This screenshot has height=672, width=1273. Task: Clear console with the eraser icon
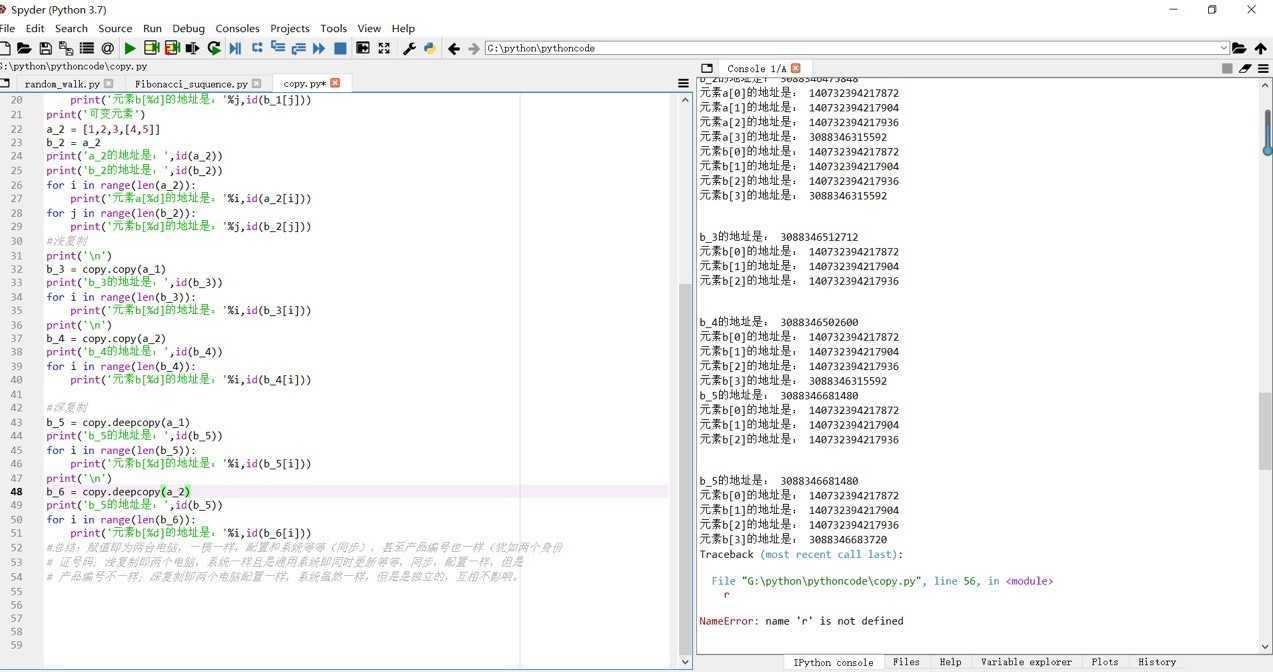[x=1245, y=68]
